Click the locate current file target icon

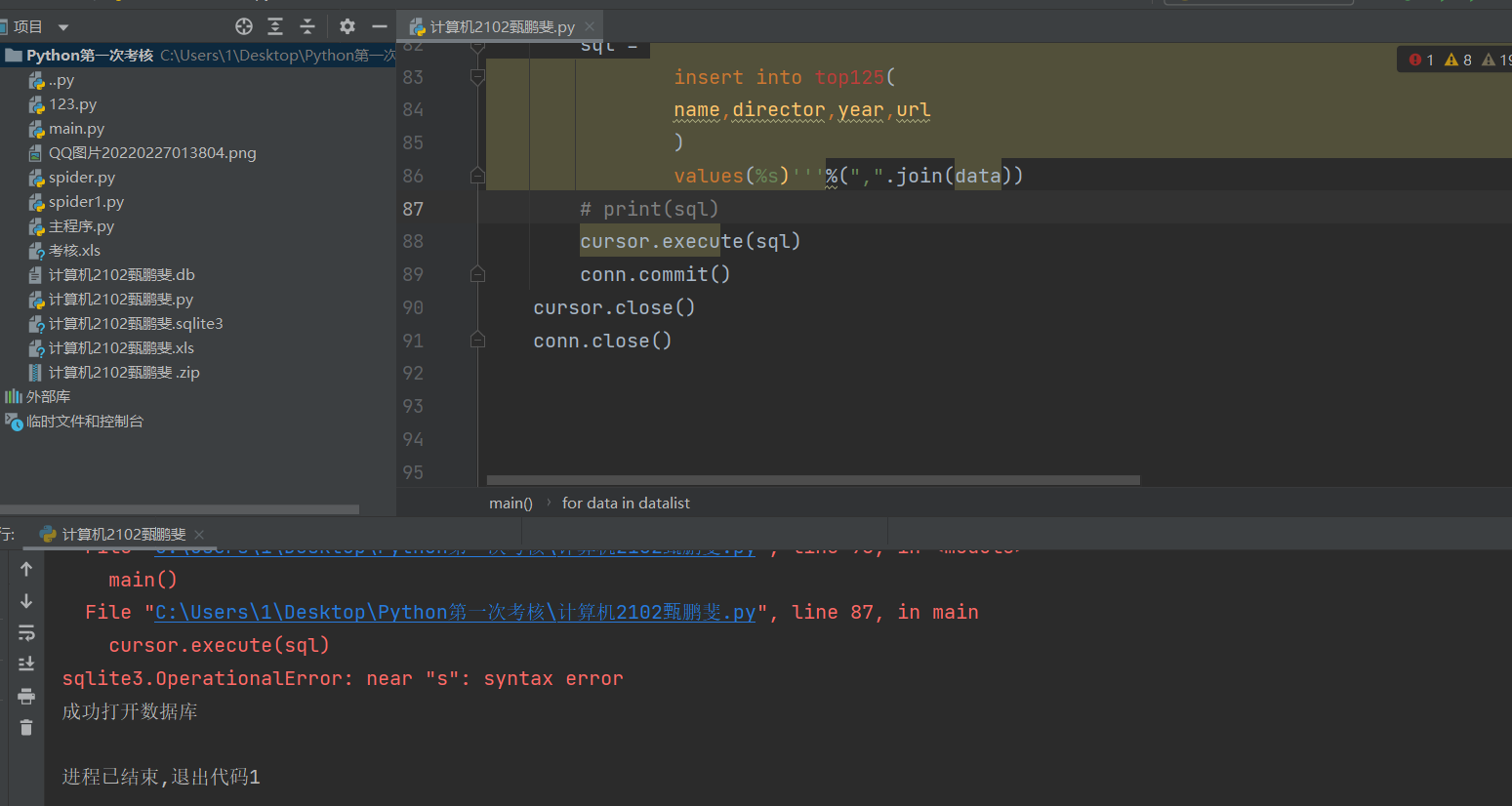tap(244, 26)
